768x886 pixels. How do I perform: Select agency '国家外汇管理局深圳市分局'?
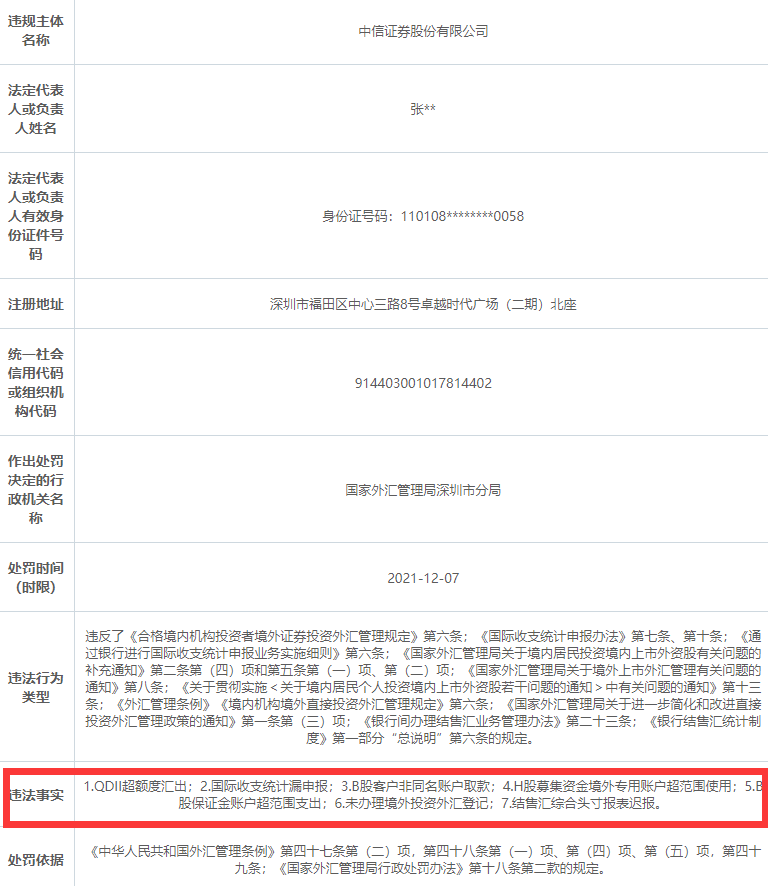click(x=423, y=490)
